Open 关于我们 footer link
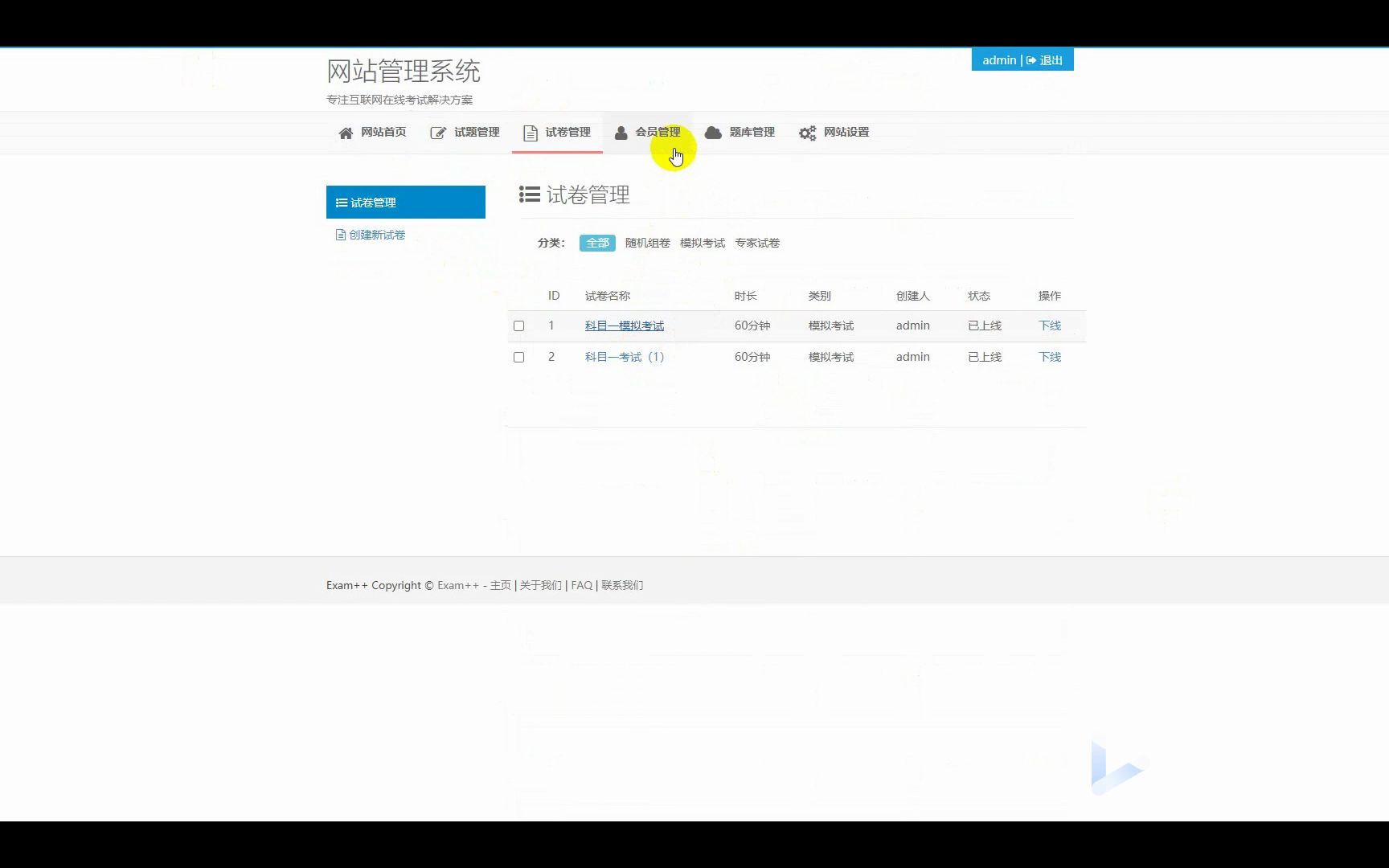The height and width of the screenshot is (868, 1389). pyautogui.click(x=540, y=585)
